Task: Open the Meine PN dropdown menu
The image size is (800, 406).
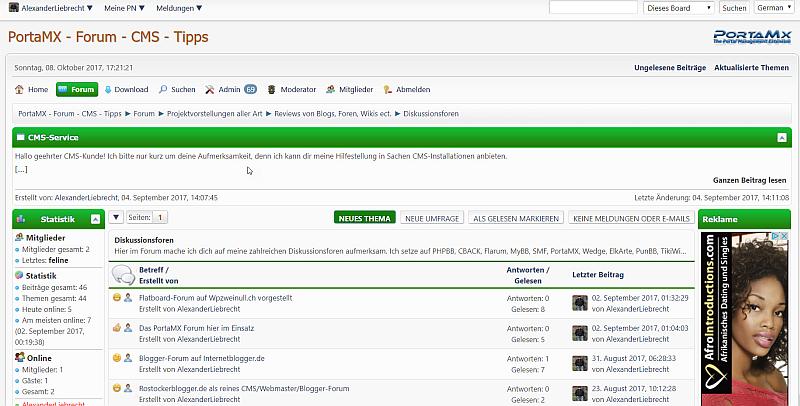Action: tap(124, 8)
